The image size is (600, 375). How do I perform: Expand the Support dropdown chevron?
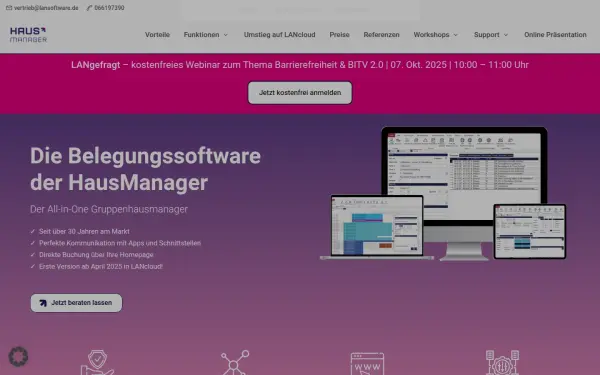pos(506,35)
